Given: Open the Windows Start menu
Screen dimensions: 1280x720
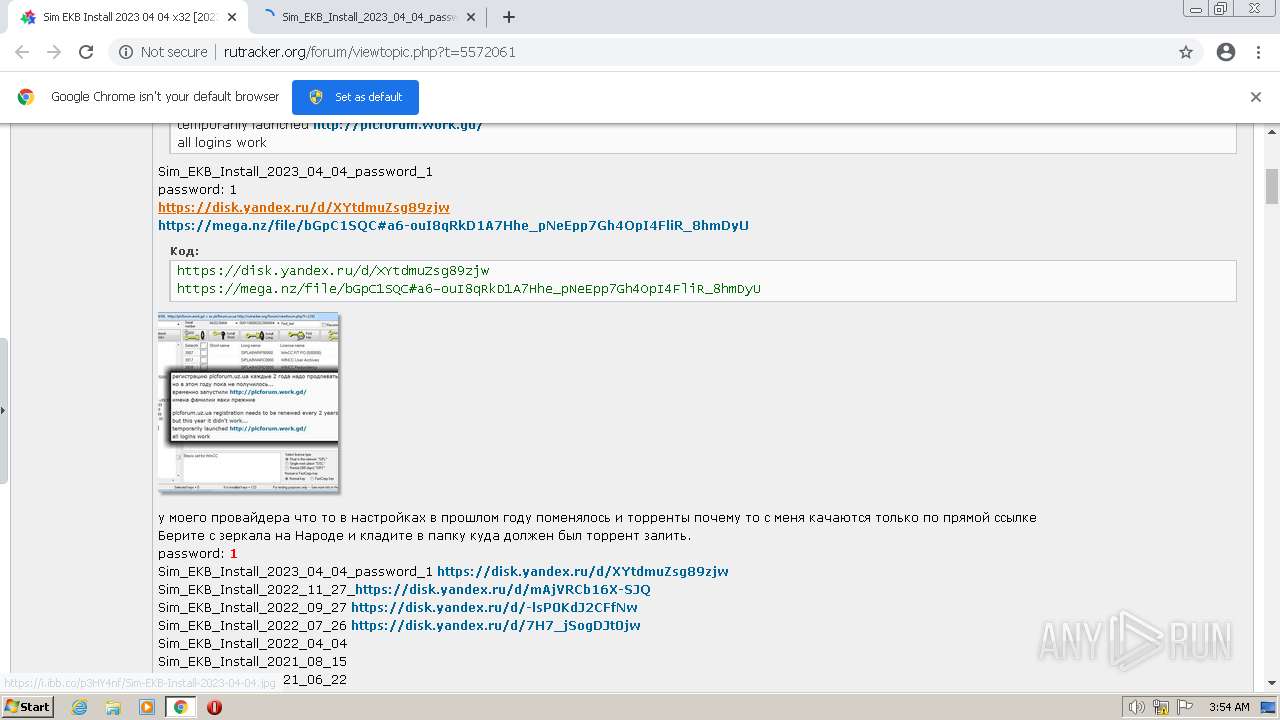Looking at the screenshot, I should coord(27,707).
